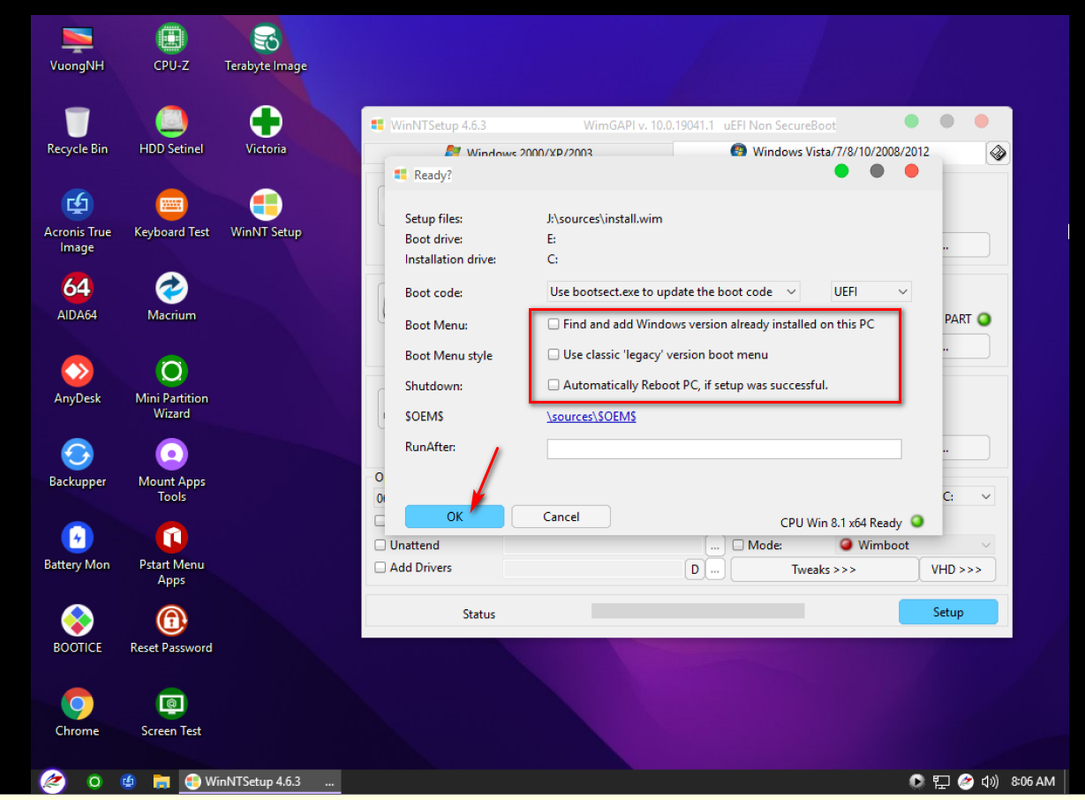The height and width of the screenshot is (800, 1085).
Task: Click the taskbar clock showing 8:06 AM
Action: tap(1032, 781)
